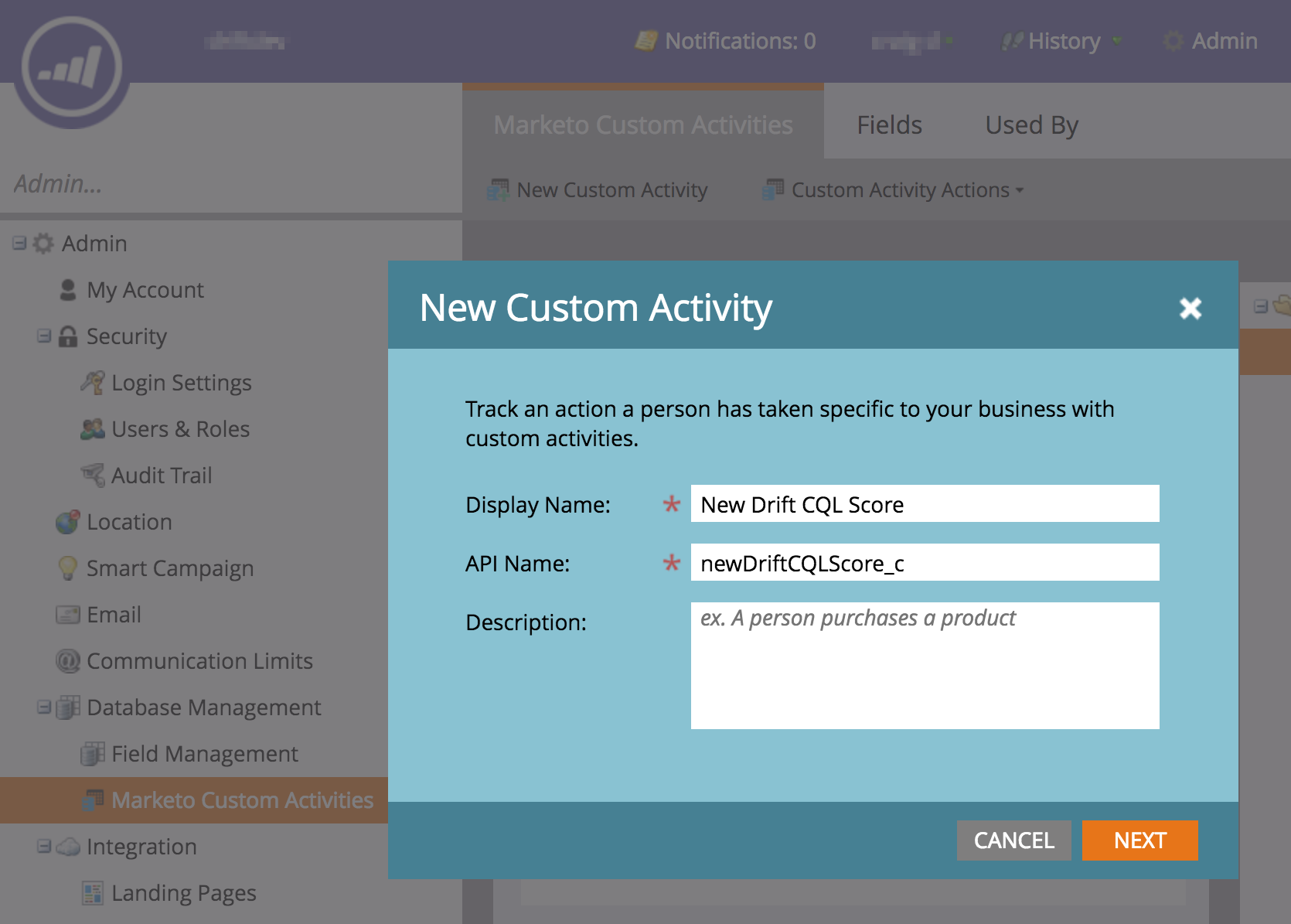Image resolution: width=1291 pixels, height=924 pixels.
Task: Open Communication Limits
Action: pyautogui.click(x=199, y=661)
